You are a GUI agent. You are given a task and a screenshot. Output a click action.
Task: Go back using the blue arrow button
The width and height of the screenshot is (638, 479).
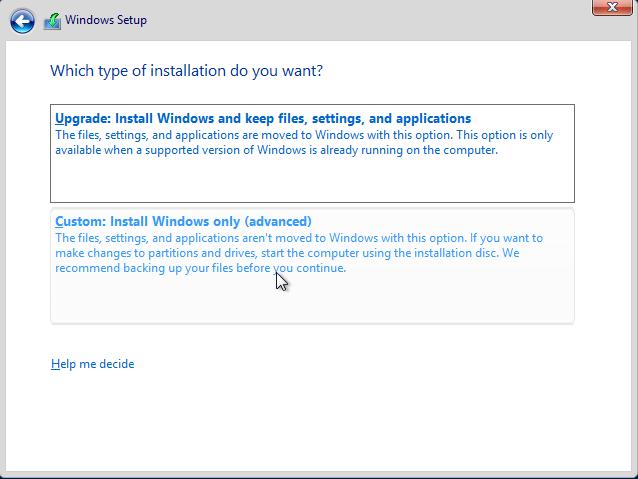pos(22,21)
